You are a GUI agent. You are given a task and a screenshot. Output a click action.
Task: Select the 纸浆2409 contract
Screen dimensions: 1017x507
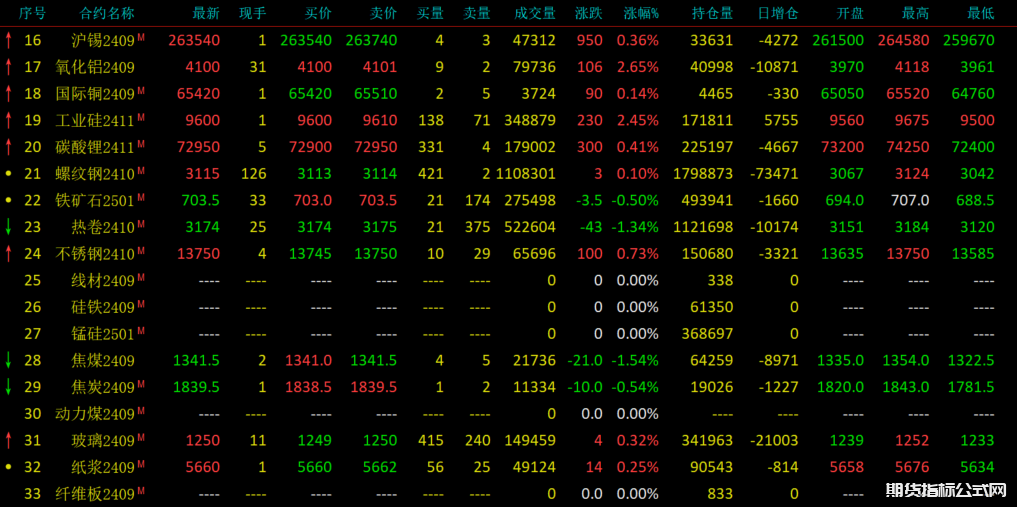103,467
